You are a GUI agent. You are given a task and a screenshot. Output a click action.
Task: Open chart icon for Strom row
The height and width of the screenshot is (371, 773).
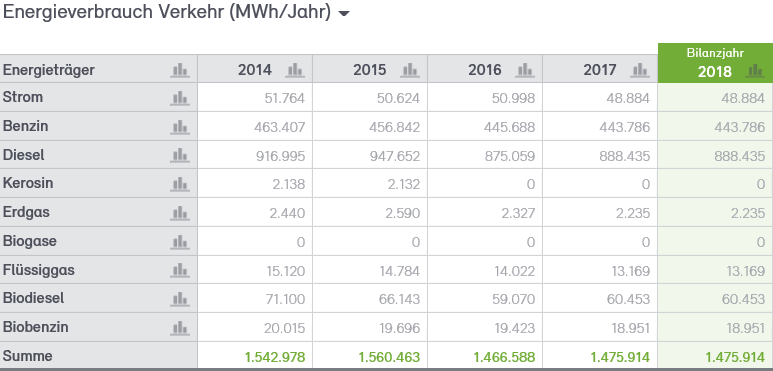point(180,98)
